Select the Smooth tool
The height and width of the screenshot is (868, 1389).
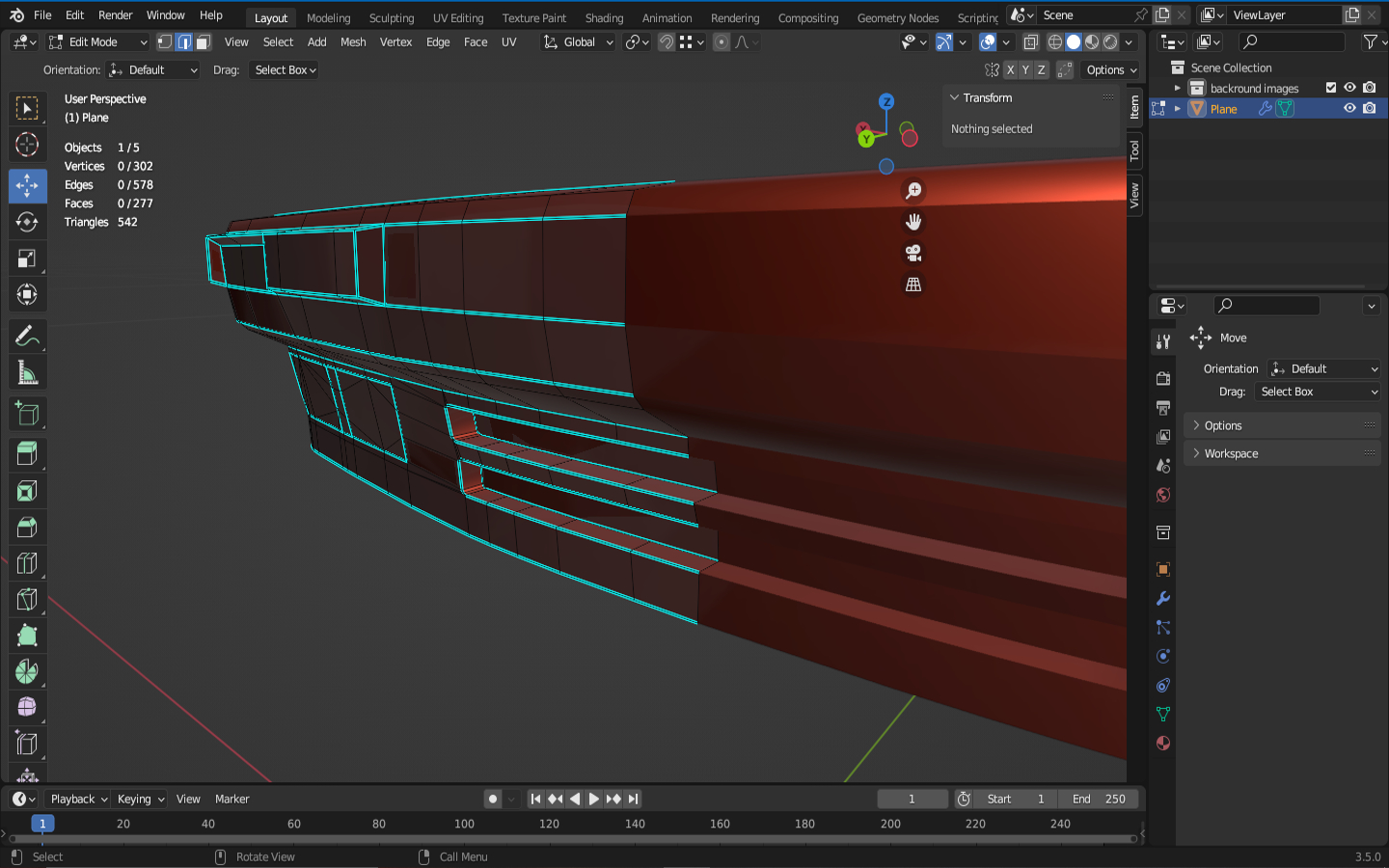(x=27, y=708)
